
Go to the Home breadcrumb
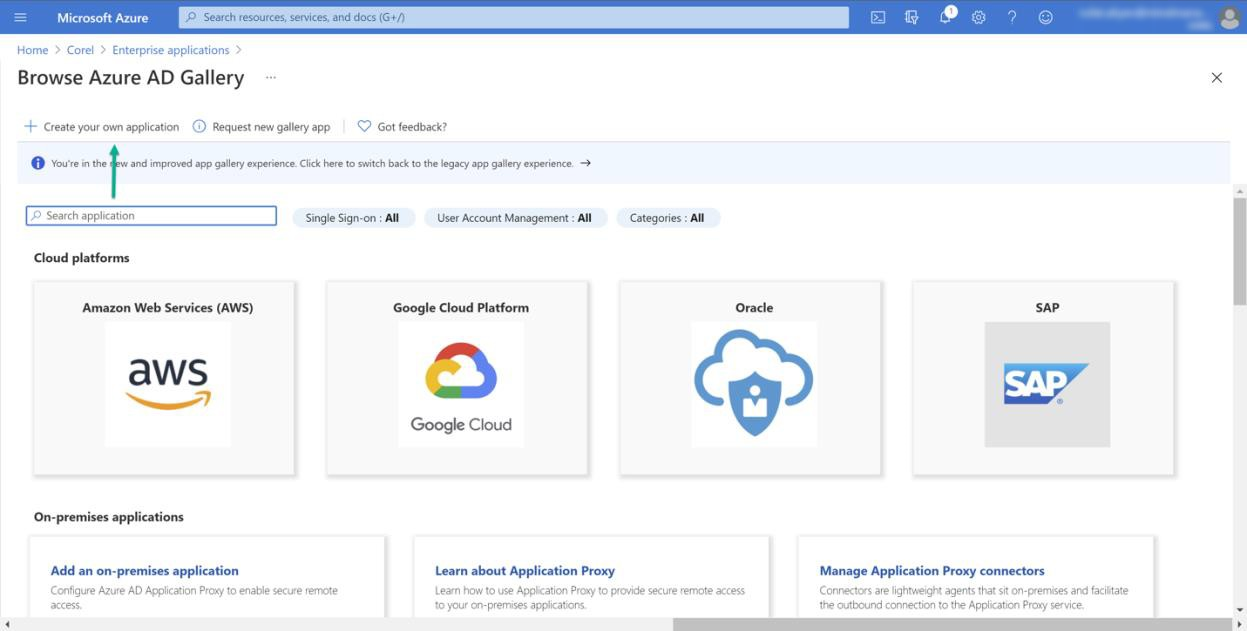click(32, 50)
